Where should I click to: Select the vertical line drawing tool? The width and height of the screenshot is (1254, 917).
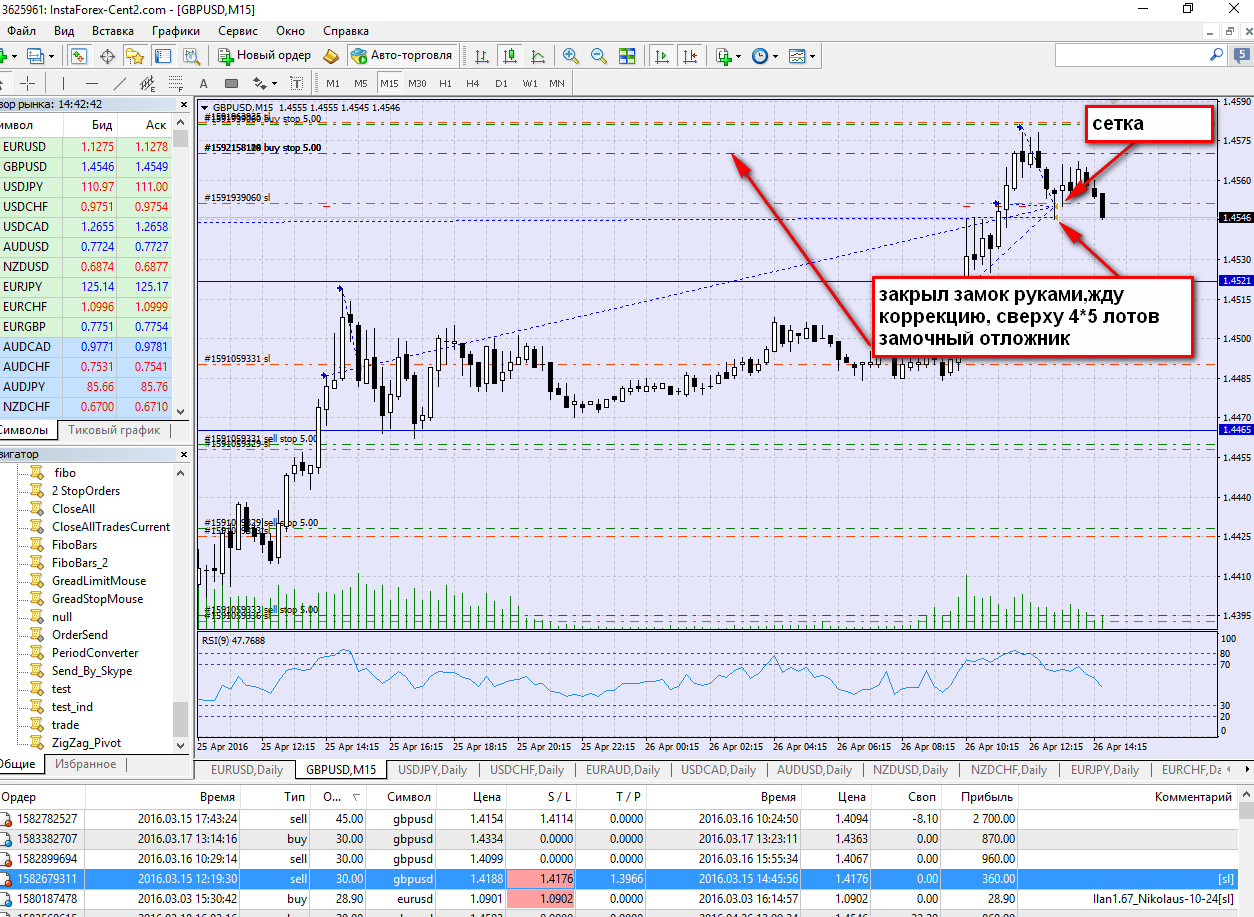(x=63, y=83)
